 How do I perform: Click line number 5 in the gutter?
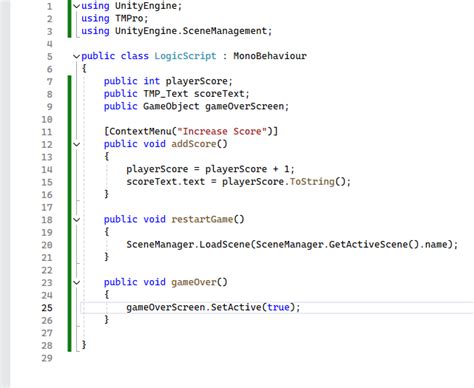click(50, 56)
